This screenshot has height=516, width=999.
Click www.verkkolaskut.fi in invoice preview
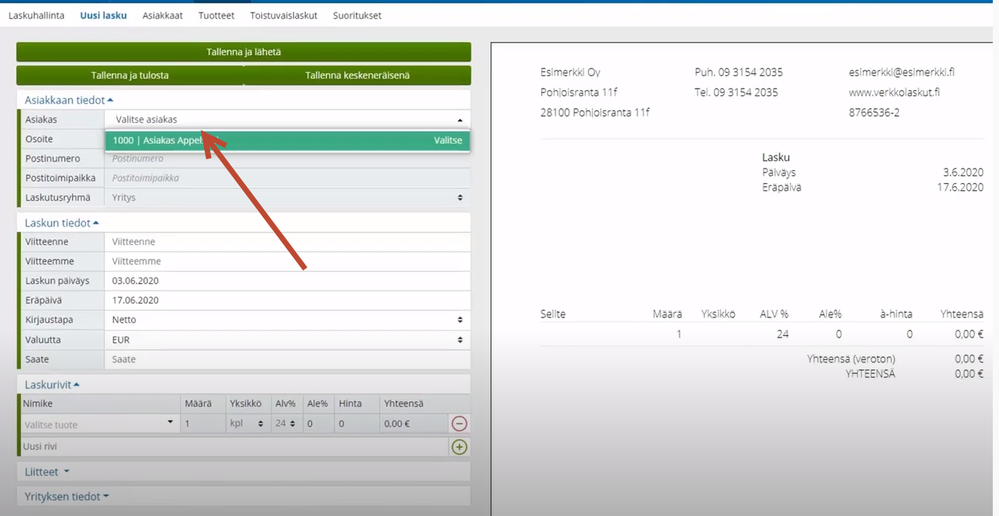(894, 92)
